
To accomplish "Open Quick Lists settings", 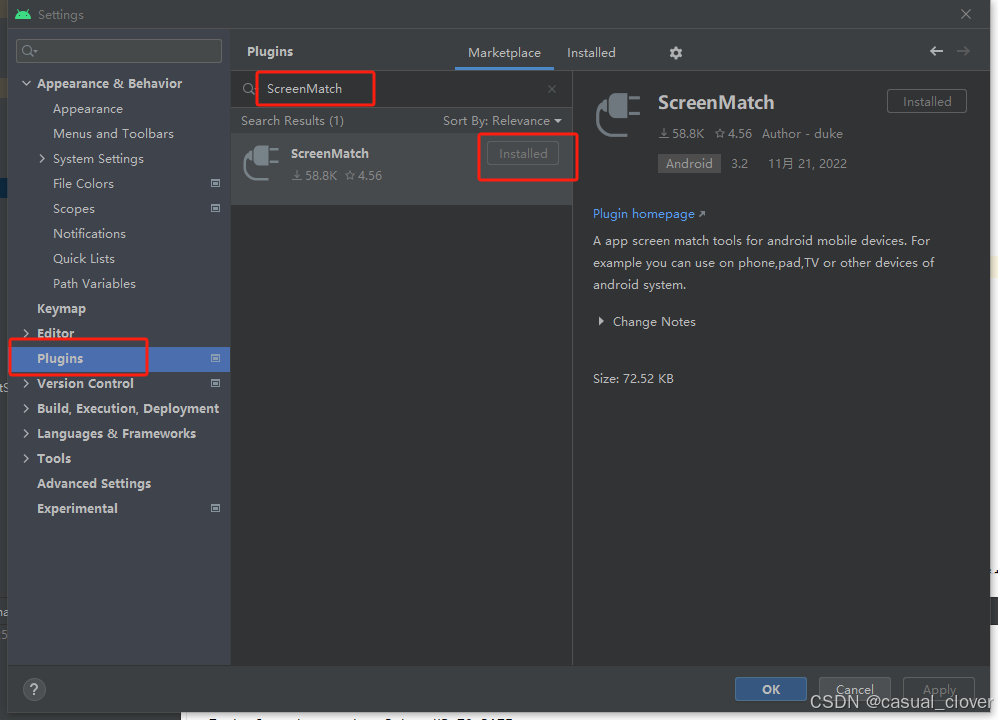I will point(84,258).
